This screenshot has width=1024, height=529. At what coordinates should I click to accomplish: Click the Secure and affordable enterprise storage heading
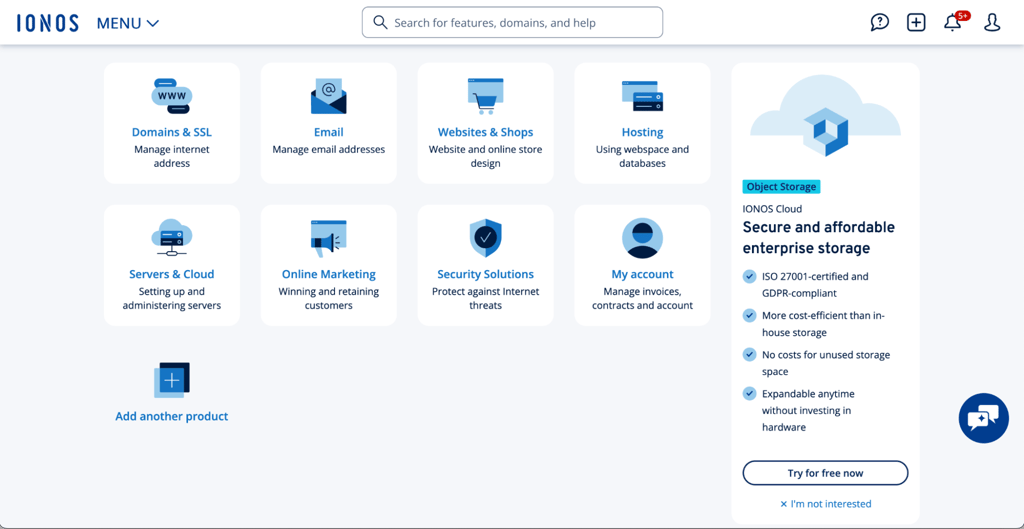tap(819, 238)
